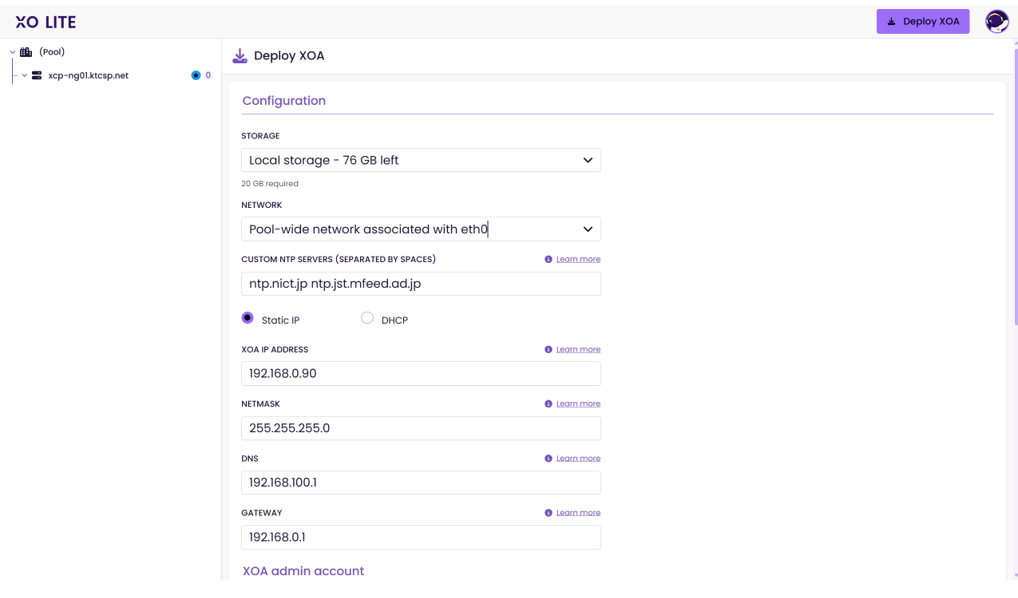This screenshot has width=1018, height=598.
Task: Collapse the Pool tree node
Action: pyautogui.click(x=12, y=52)
